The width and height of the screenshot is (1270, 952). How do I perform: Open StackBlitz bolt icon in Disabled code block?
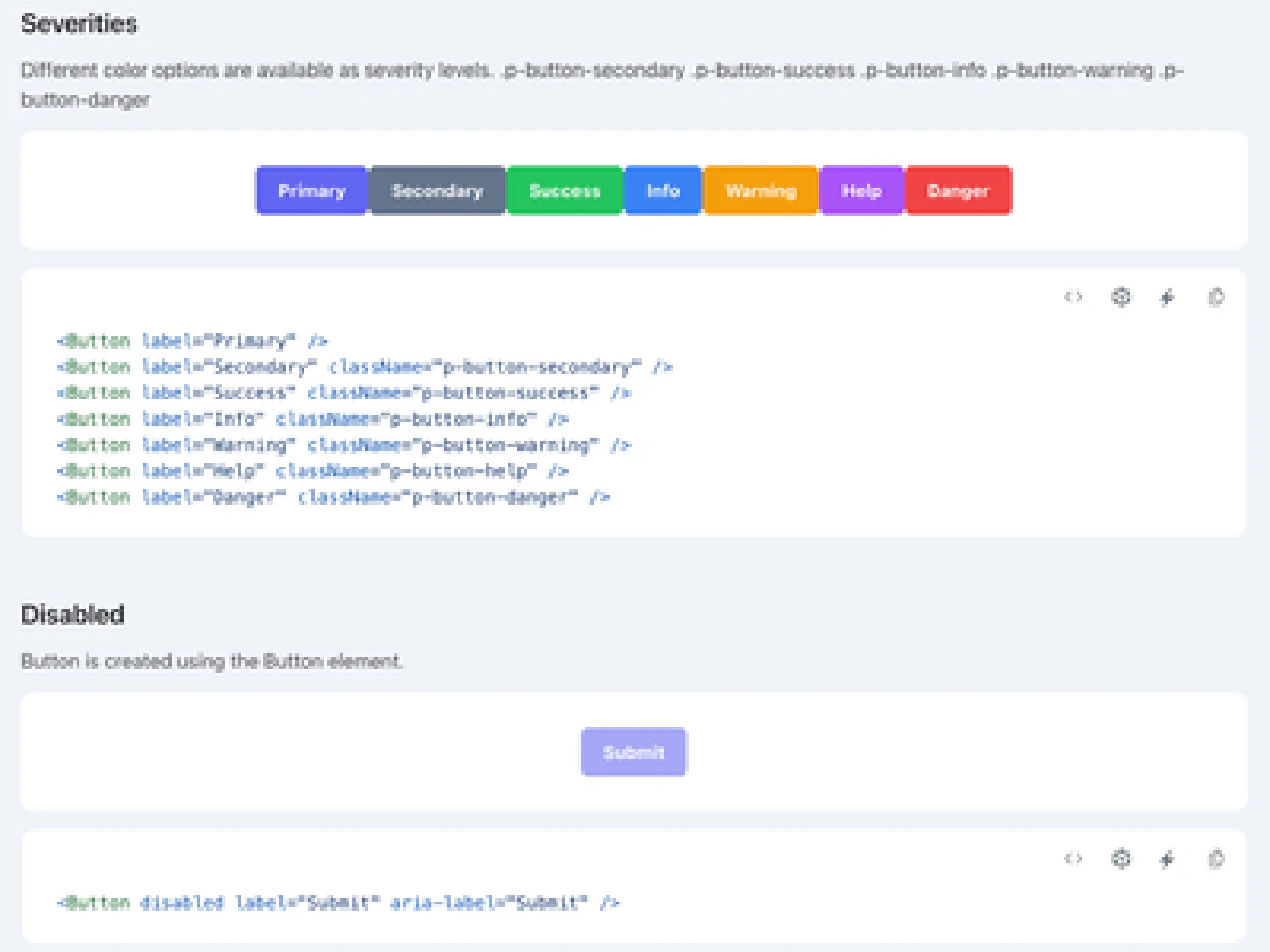(1167, 859)
